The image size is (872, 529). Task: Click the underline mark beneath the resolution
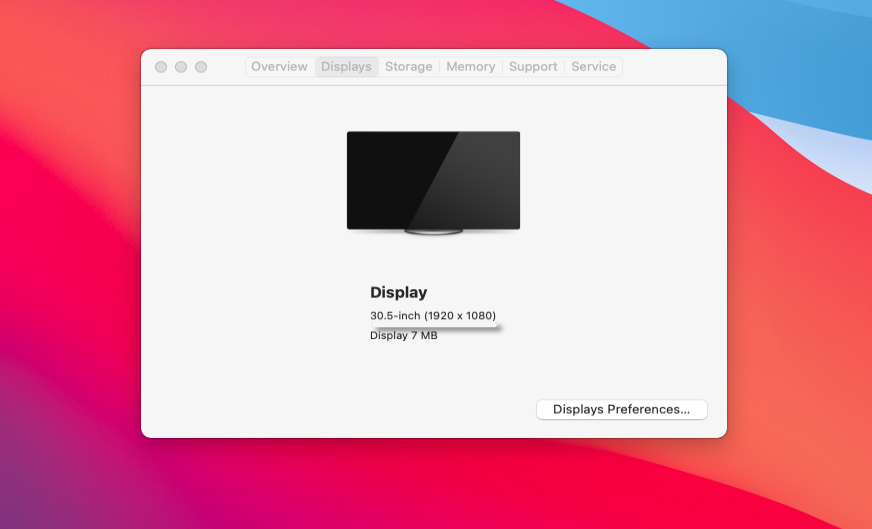click(436, 326)
